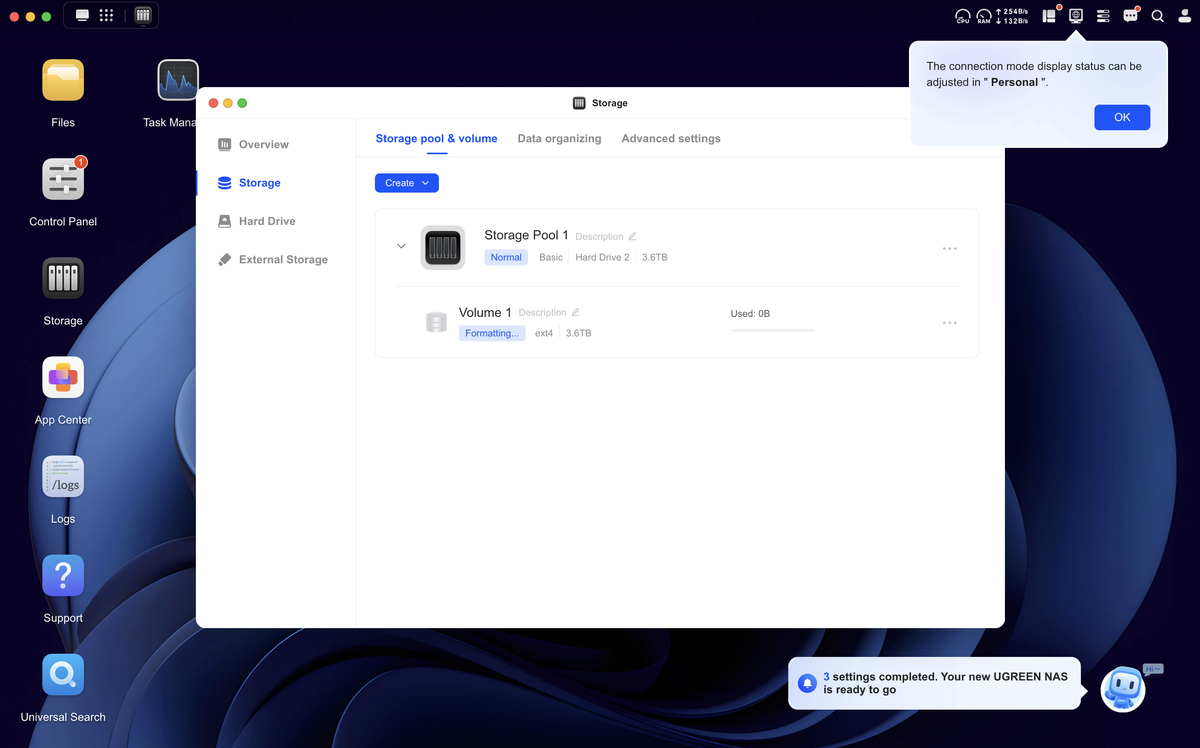This screenshot has width=1200, height=748.
Task: Select Hard Drive in sidebar
Action: pos(267,221)
